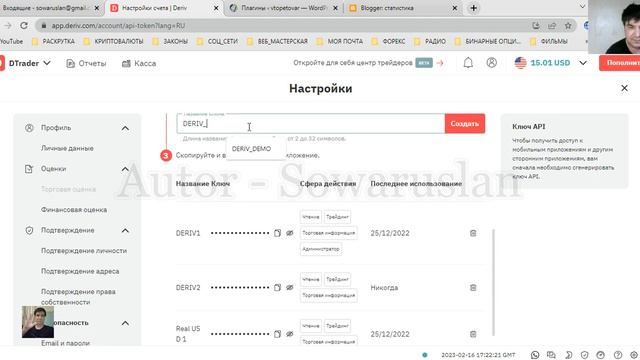Image resolution: width=640 pixels, height=360 pixels.
Task: Open WhatsApp icon in footer
Action: tap(535, 355)
